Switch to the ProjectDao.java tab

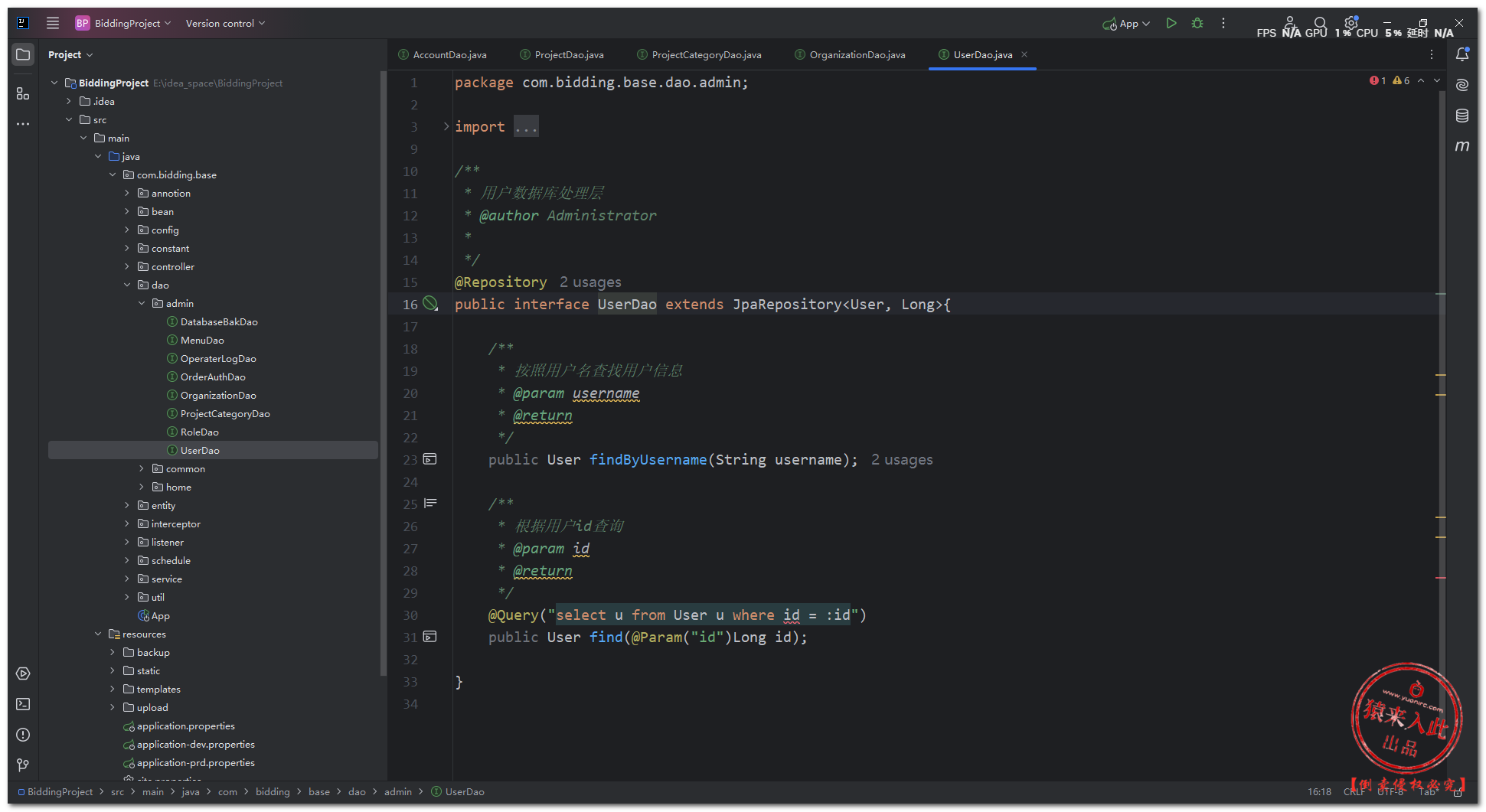click(x=569, y=54)
